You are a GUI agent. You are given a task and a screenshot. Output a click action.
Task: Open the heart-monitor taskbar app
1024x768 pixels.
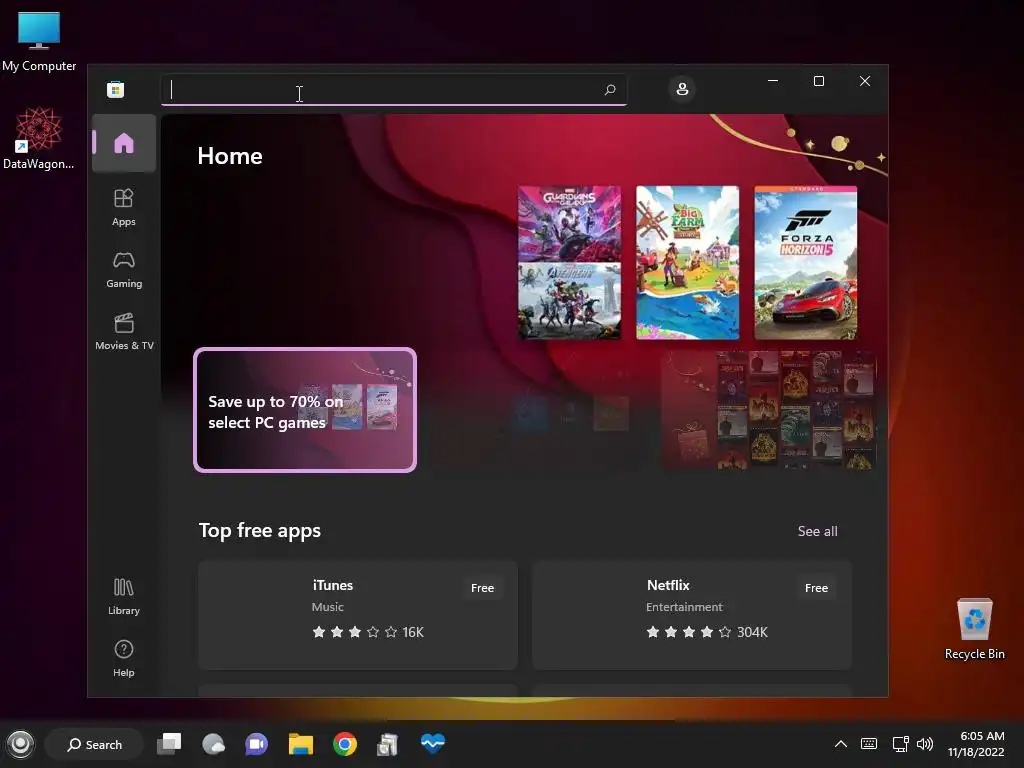pyautogui.click(x=432, y=744)
